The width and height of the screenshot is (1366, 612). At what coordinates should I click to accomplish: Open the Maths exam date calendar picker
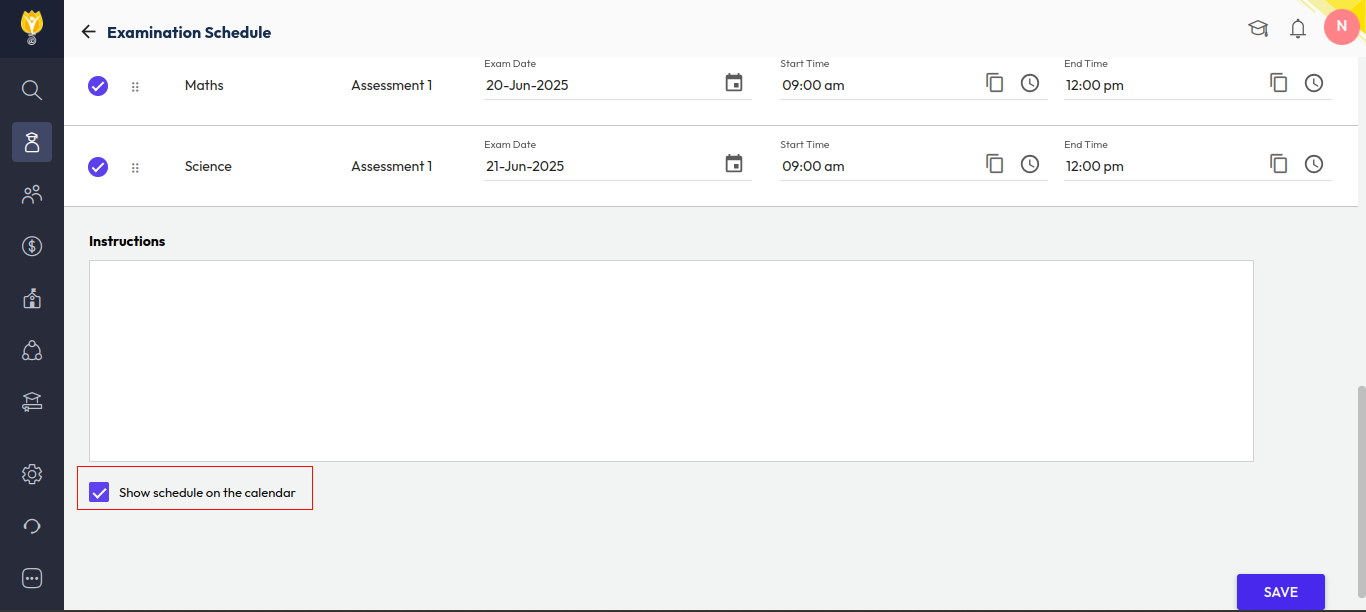pyautogui.click(x=734, y=83)
